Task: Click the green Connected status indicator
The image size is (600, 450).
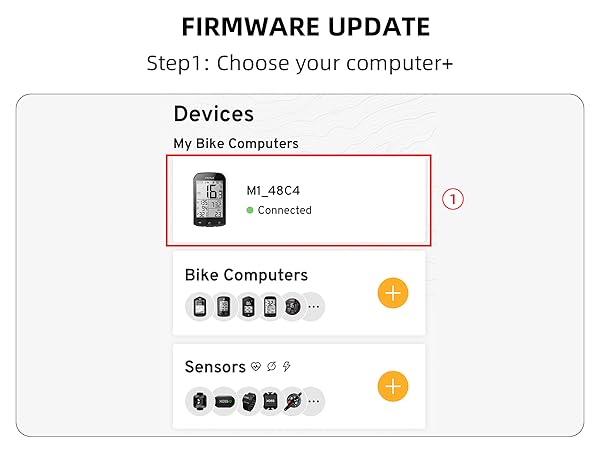Action: [250, 211]
